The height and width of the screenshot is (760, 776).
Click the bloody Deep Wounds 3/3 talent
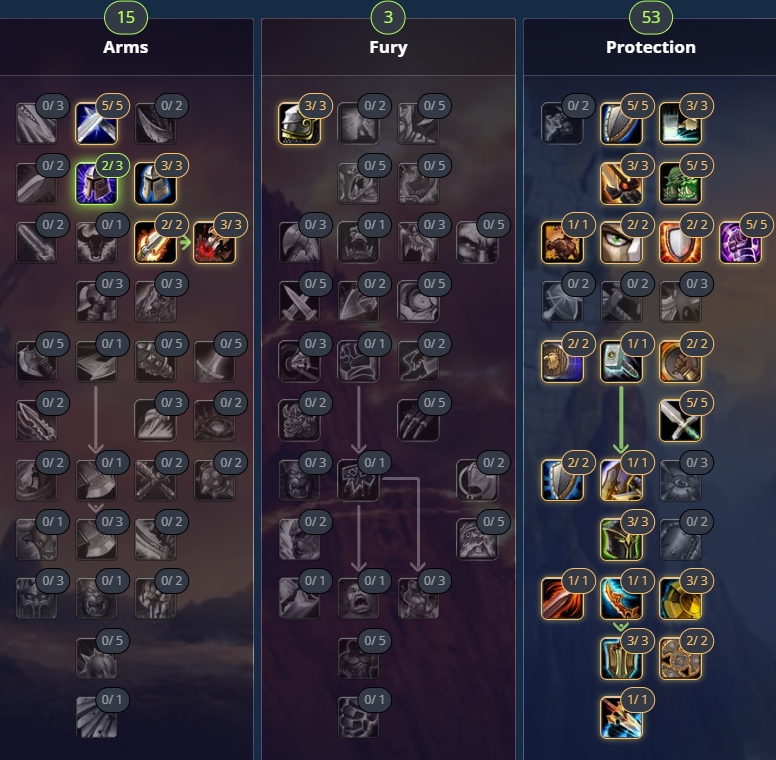coord(215,242)
